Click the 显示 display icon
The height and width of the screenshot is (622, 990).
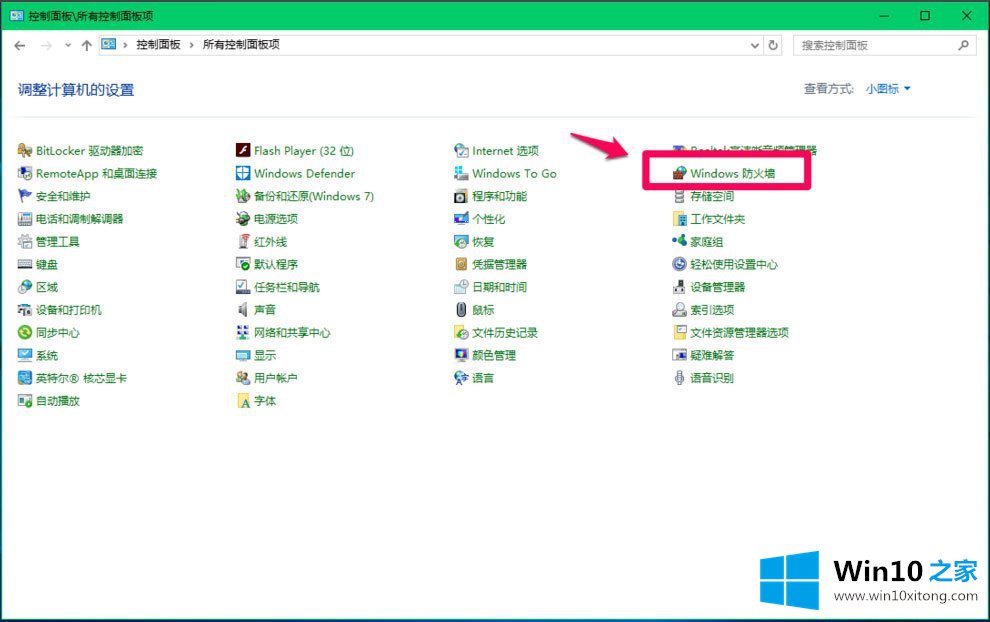coord(243,355)
